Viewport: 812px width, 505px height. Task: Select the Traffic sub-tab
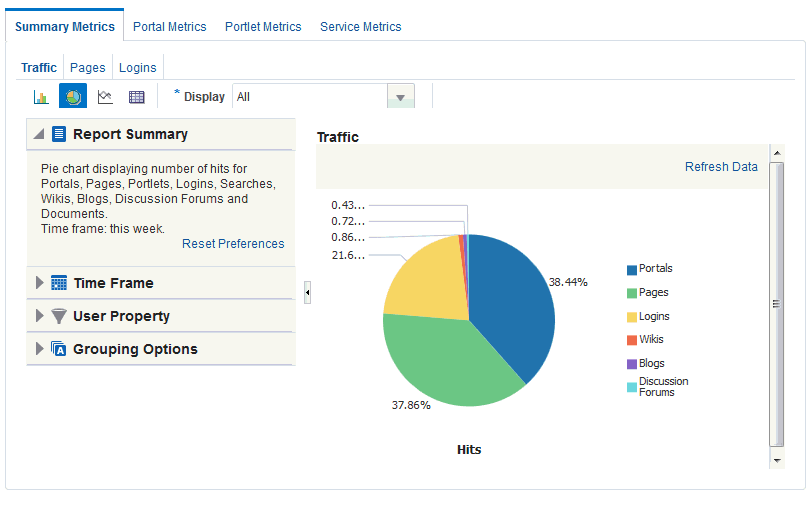[x=39, y=68]
